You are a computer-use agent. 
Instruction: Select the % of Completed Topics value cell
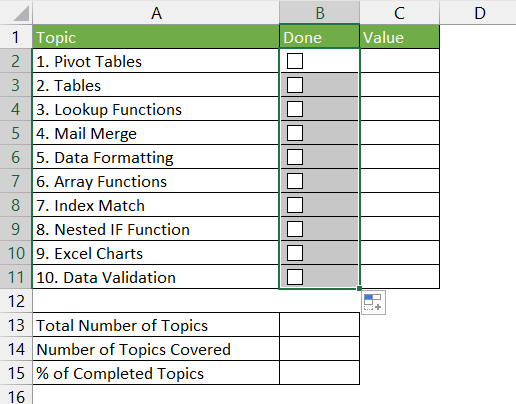319,373
